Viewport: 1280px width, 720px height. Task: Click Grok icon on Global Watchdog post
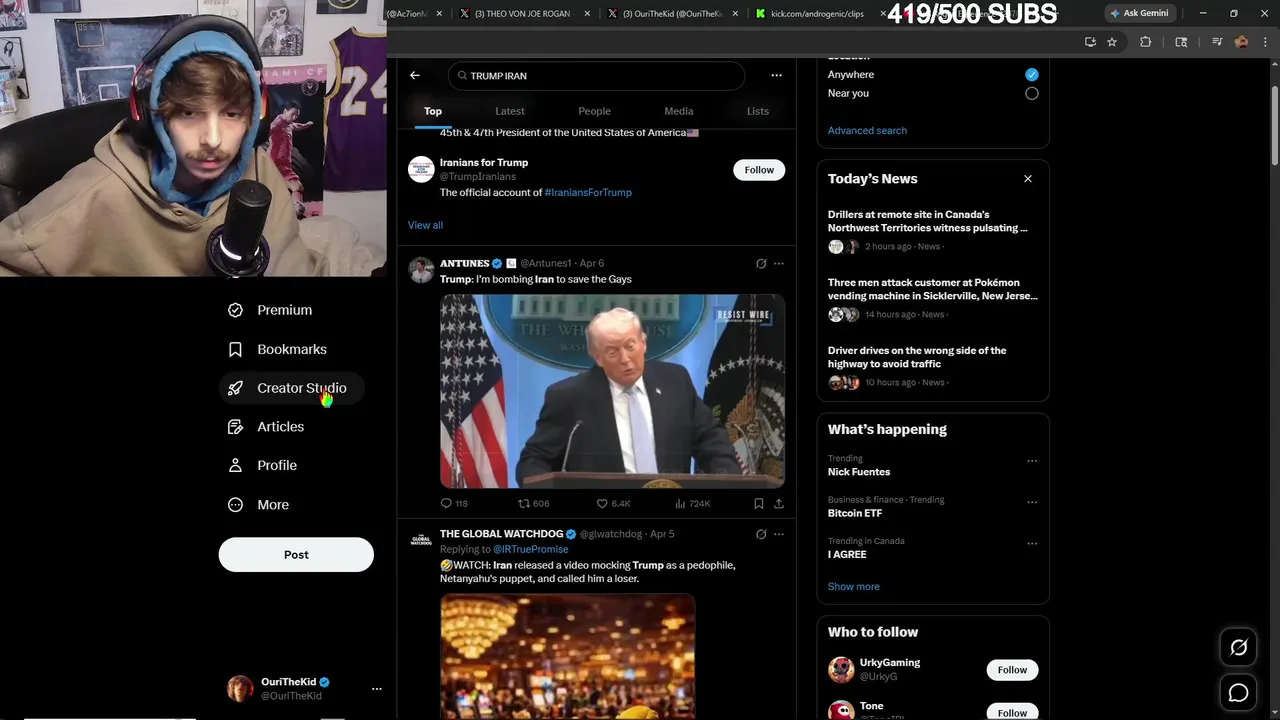pos(761,534)
